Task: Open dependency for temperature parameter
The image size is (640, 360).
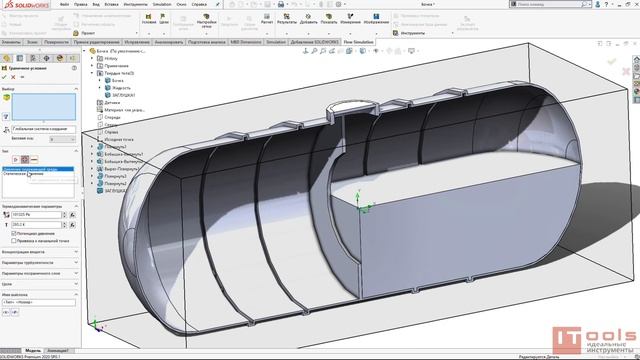Action: click(72, 225)
